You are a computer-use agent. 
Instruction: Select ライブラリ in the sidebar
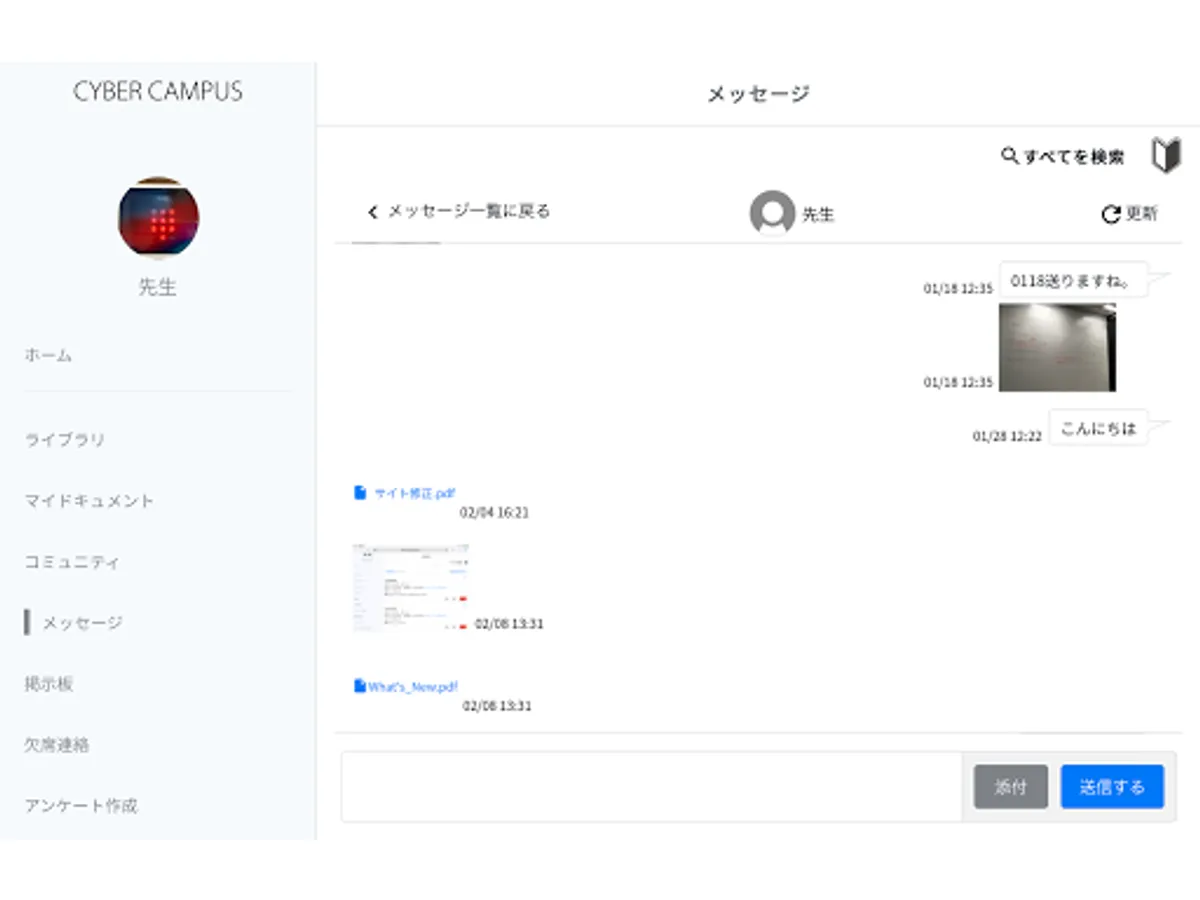[x=65, y=440]
